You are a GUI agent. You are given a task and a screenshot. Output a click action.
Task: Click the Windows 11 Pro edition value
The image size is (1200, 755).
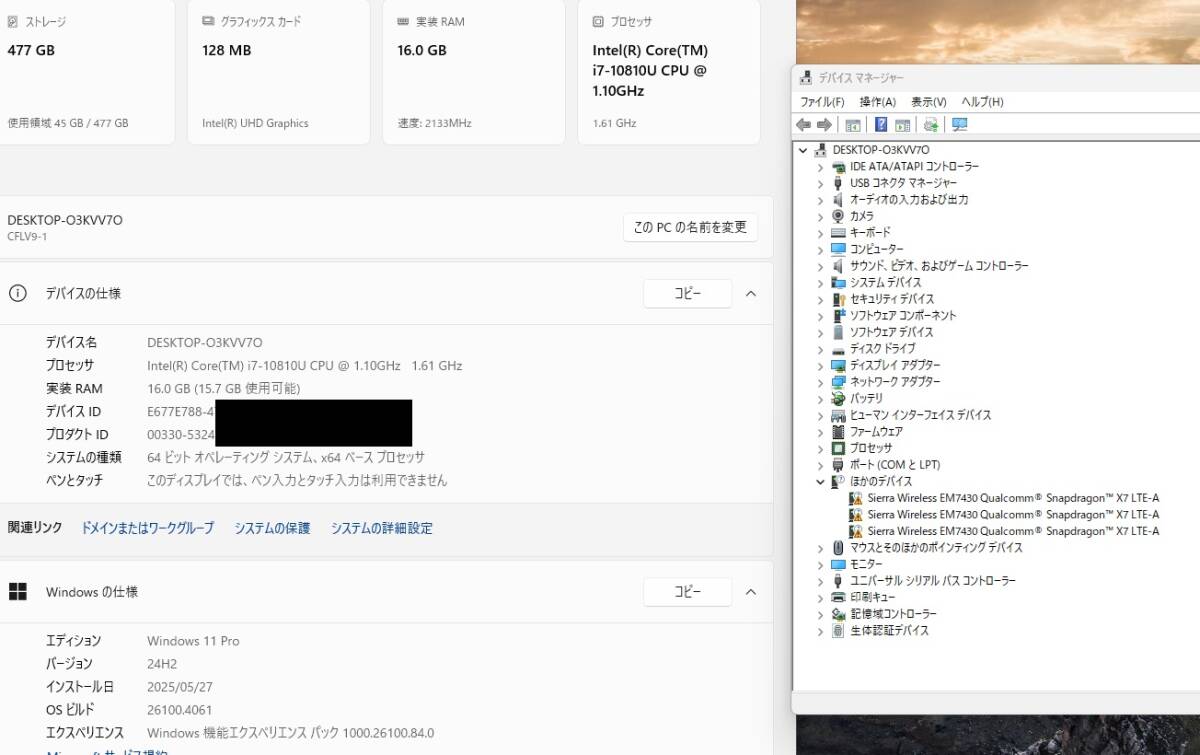pos(193,641)
